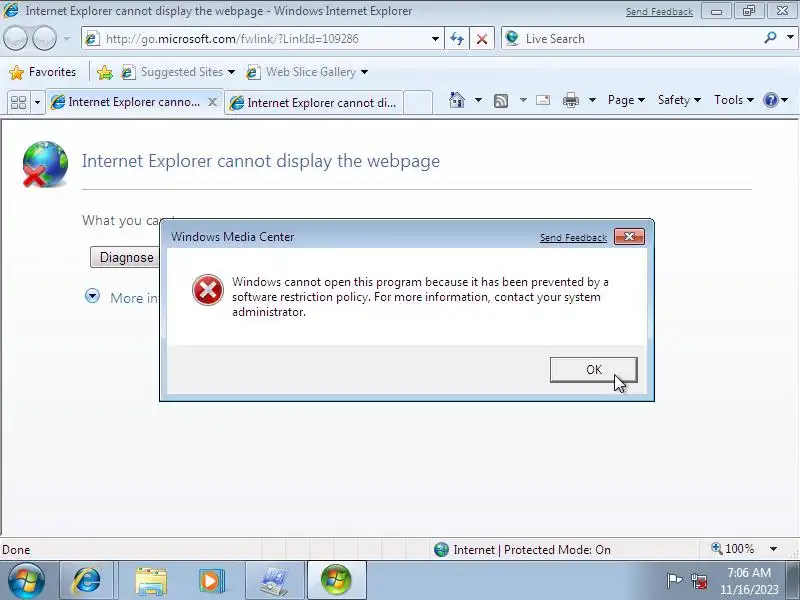Open a new blank tab
Viewport: 800px width, 600px height.
418,103
